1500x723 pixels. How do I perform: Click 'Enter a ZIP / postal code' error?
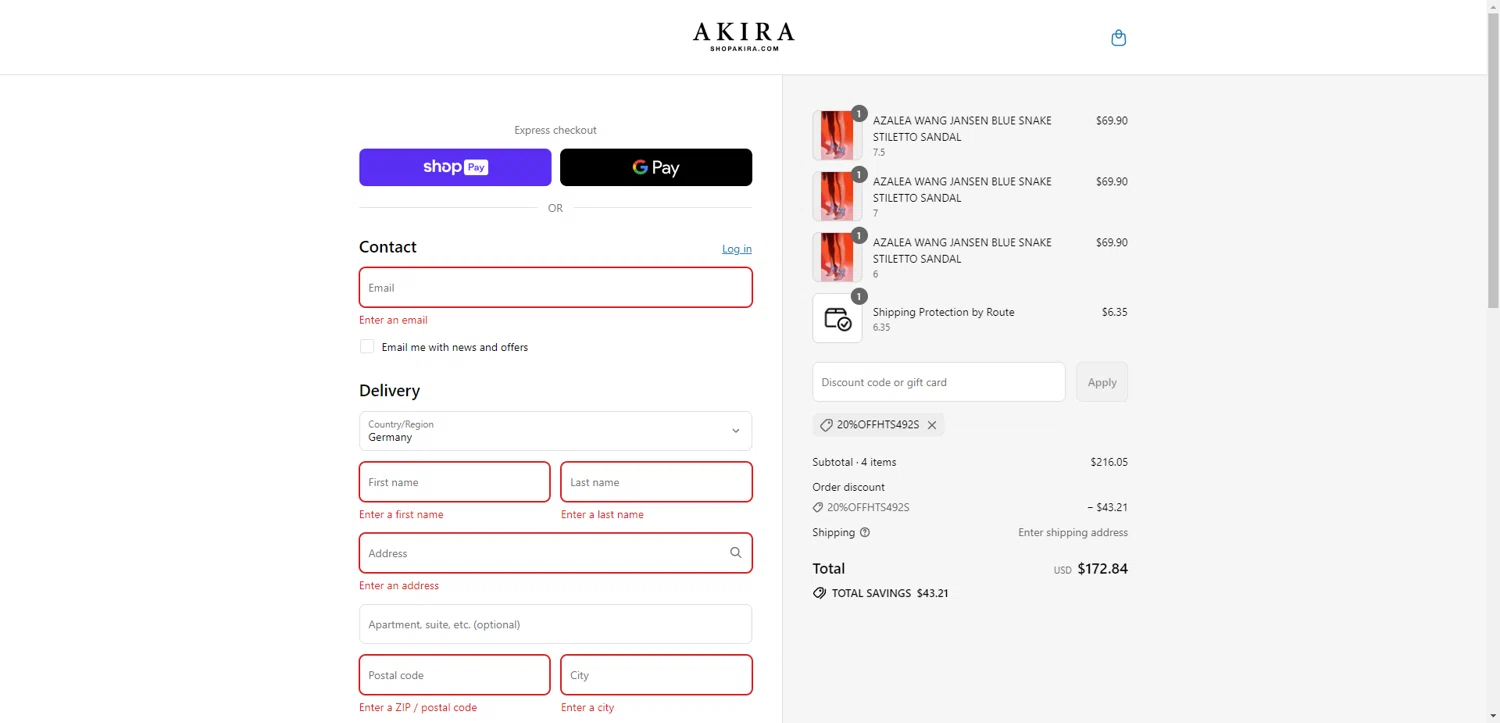pyautogui.click(x=418, y=707)
